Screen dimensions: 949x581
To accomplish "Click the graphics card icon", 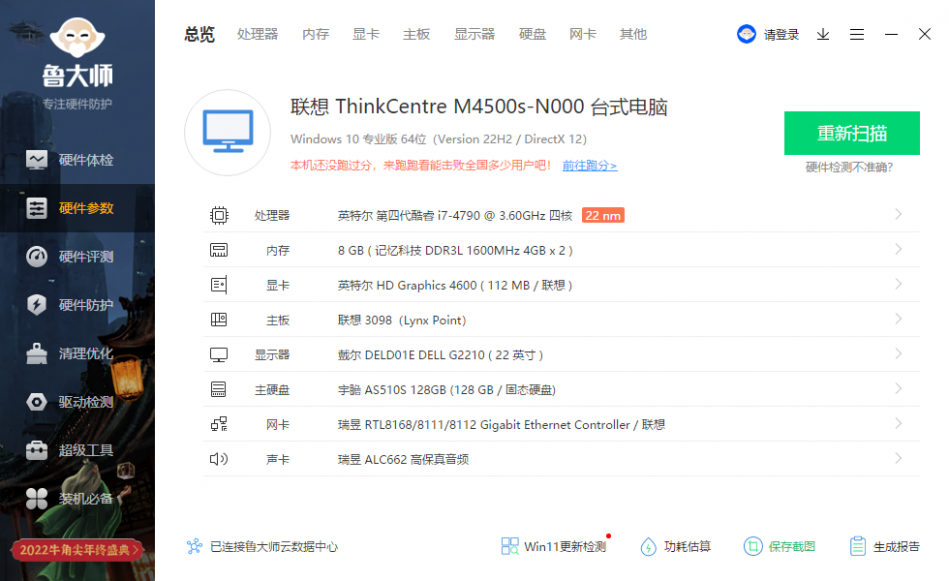I will [219, 285].
